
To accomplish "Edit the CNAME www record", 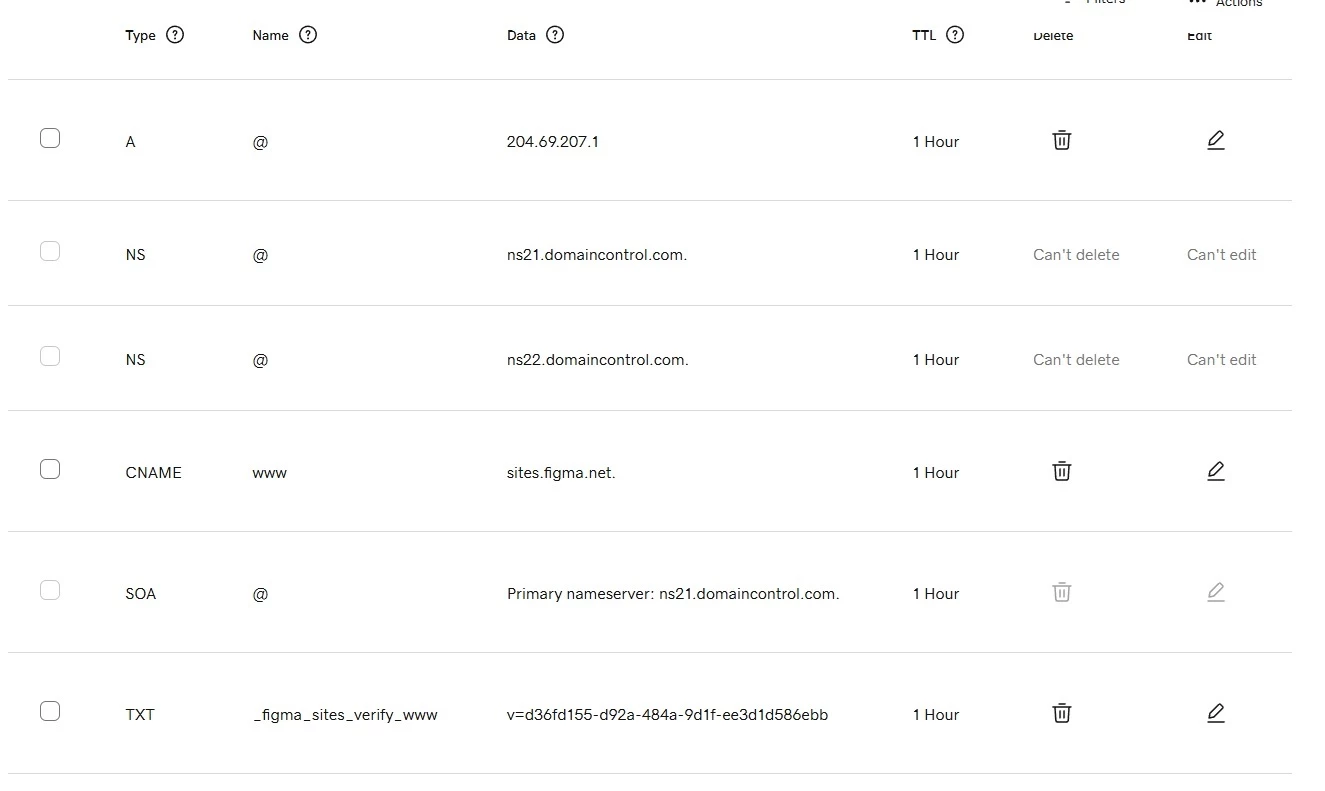I will click(1216, 471).
